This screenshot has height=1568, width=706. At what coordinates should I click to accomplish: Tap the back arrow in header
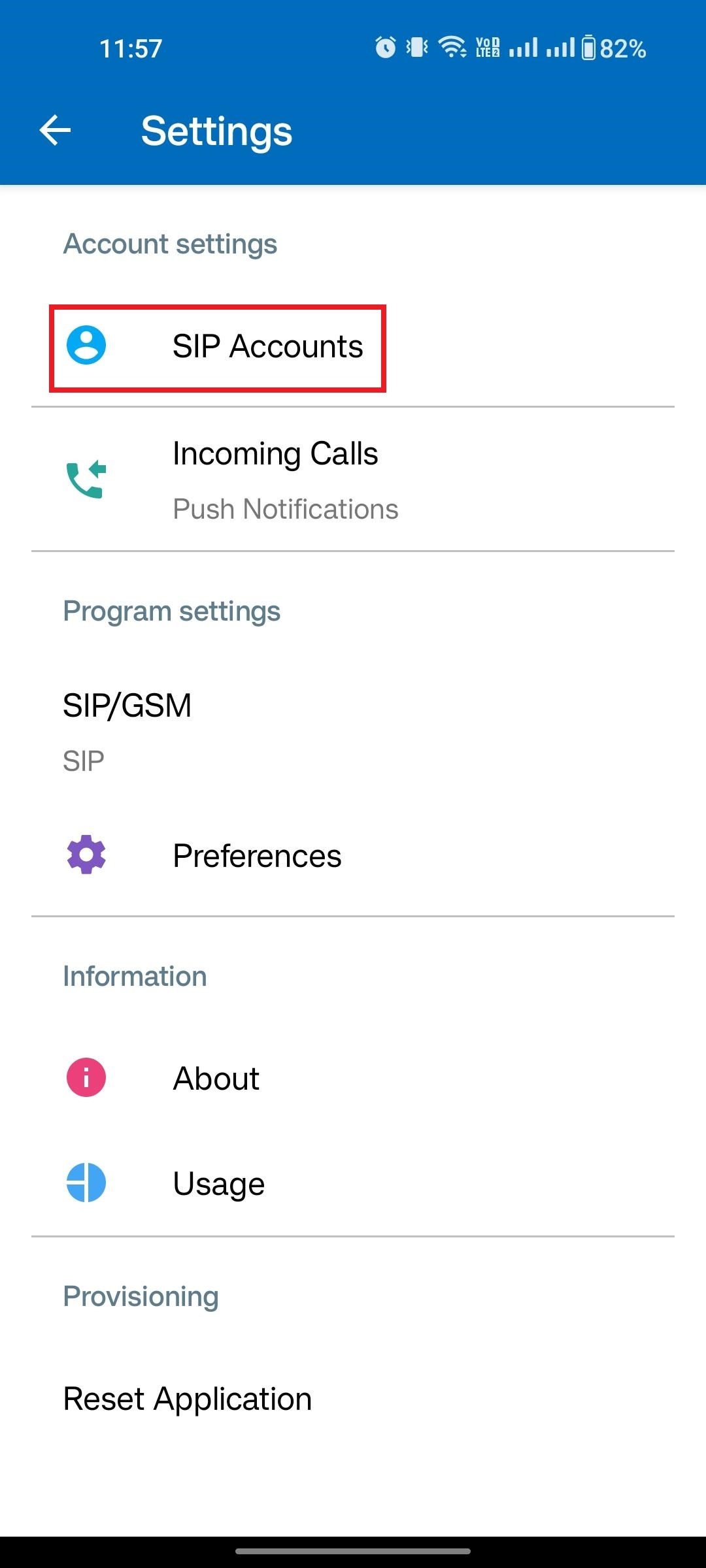[x=56, y=131]
